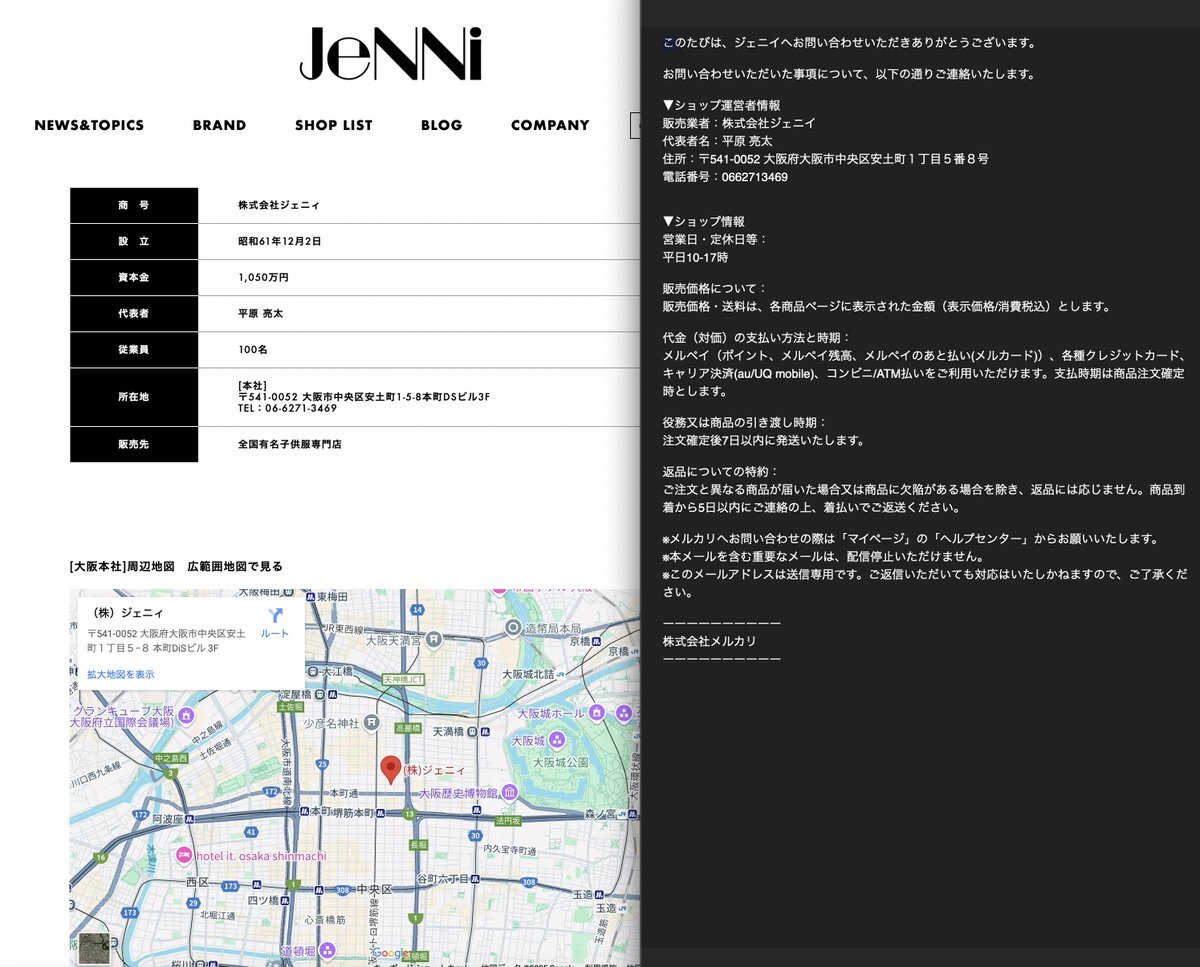Select the 大阪城 landmark marker
The height and width of the screenshot is (967, 1200).
pos(559,741)
